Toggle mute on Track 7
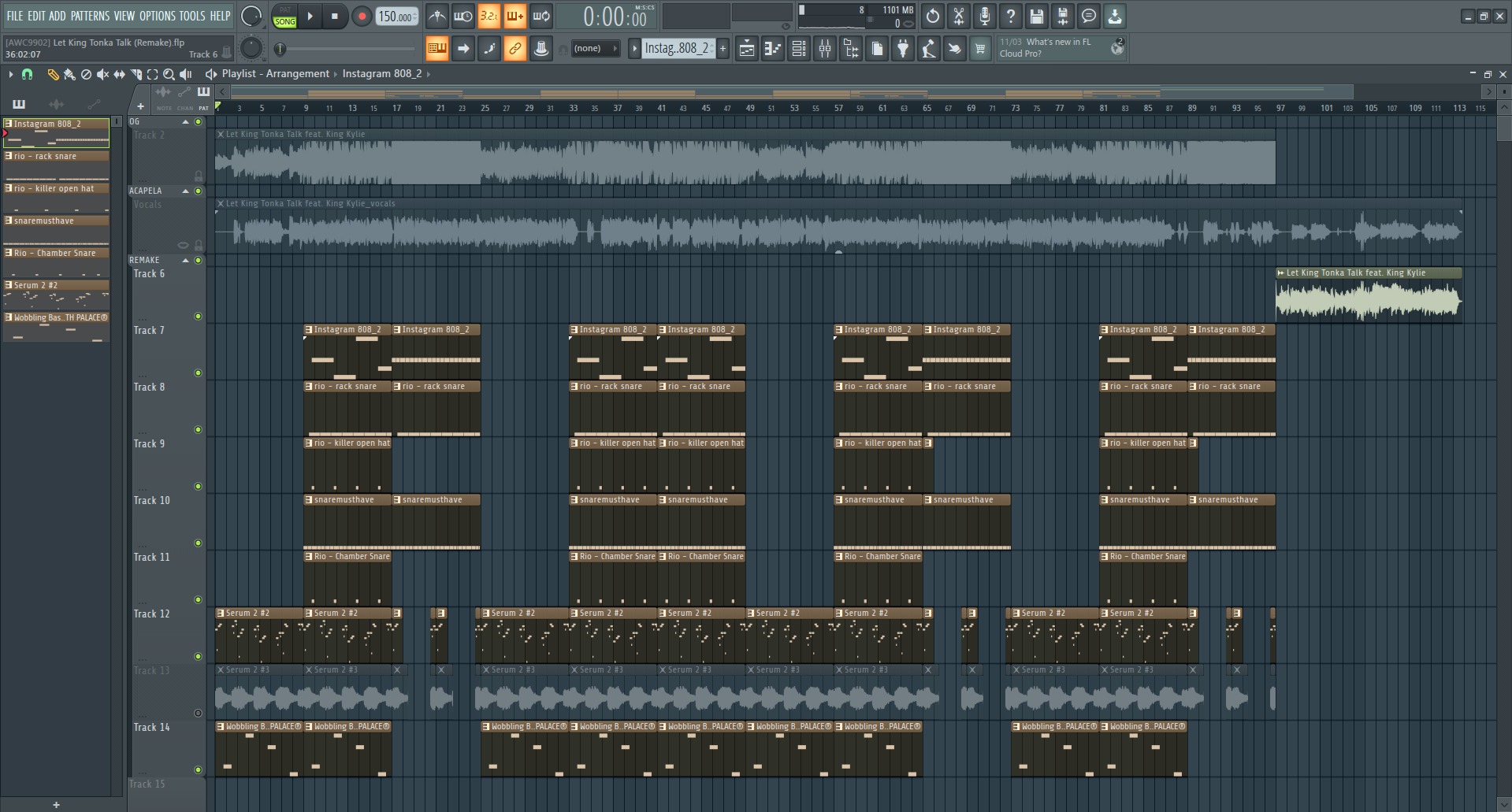 [x=199, y=373]
